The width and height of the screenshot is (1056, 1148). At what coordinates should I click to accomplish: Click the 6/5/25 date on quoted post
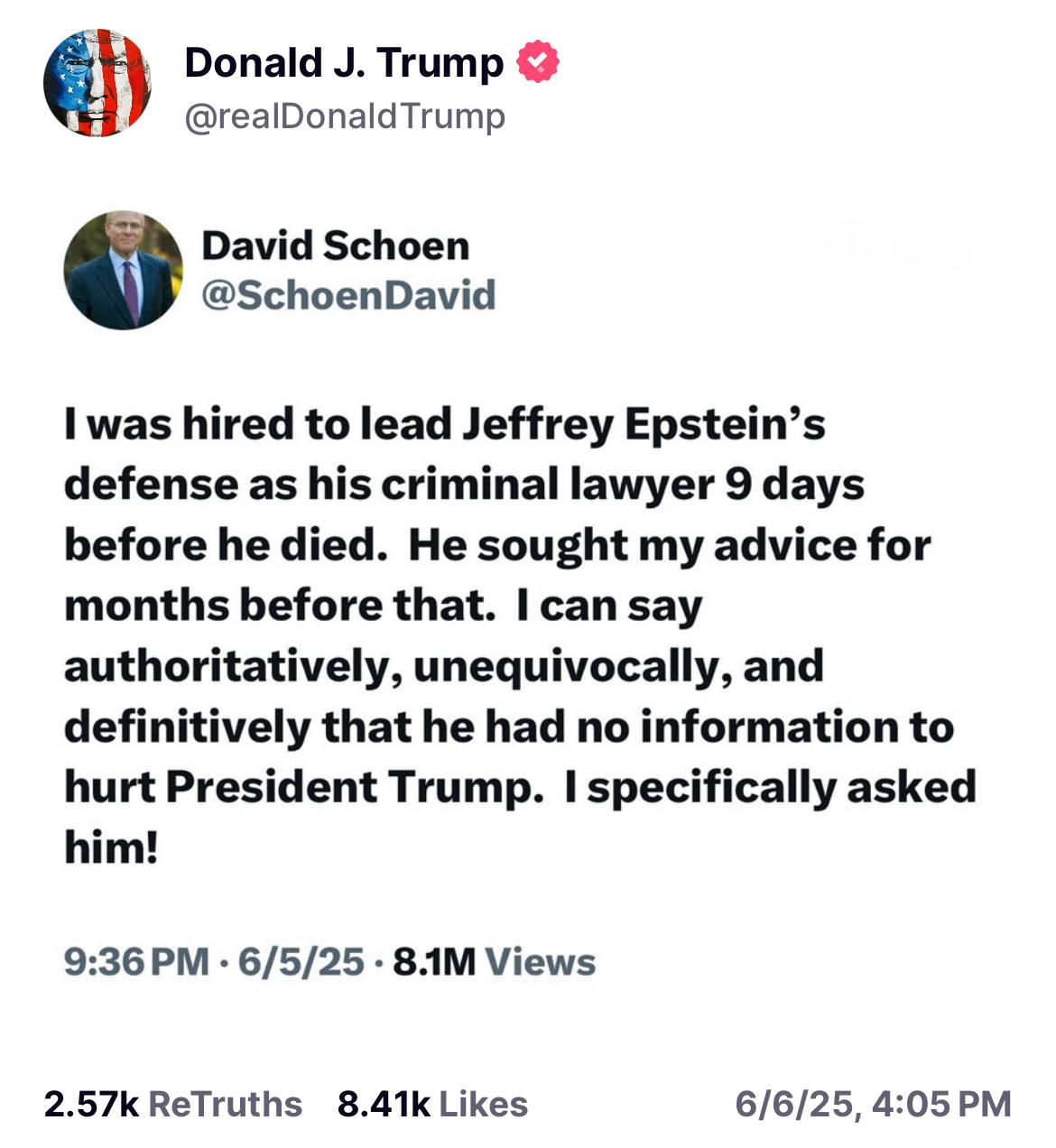click(x=301, y=962)
